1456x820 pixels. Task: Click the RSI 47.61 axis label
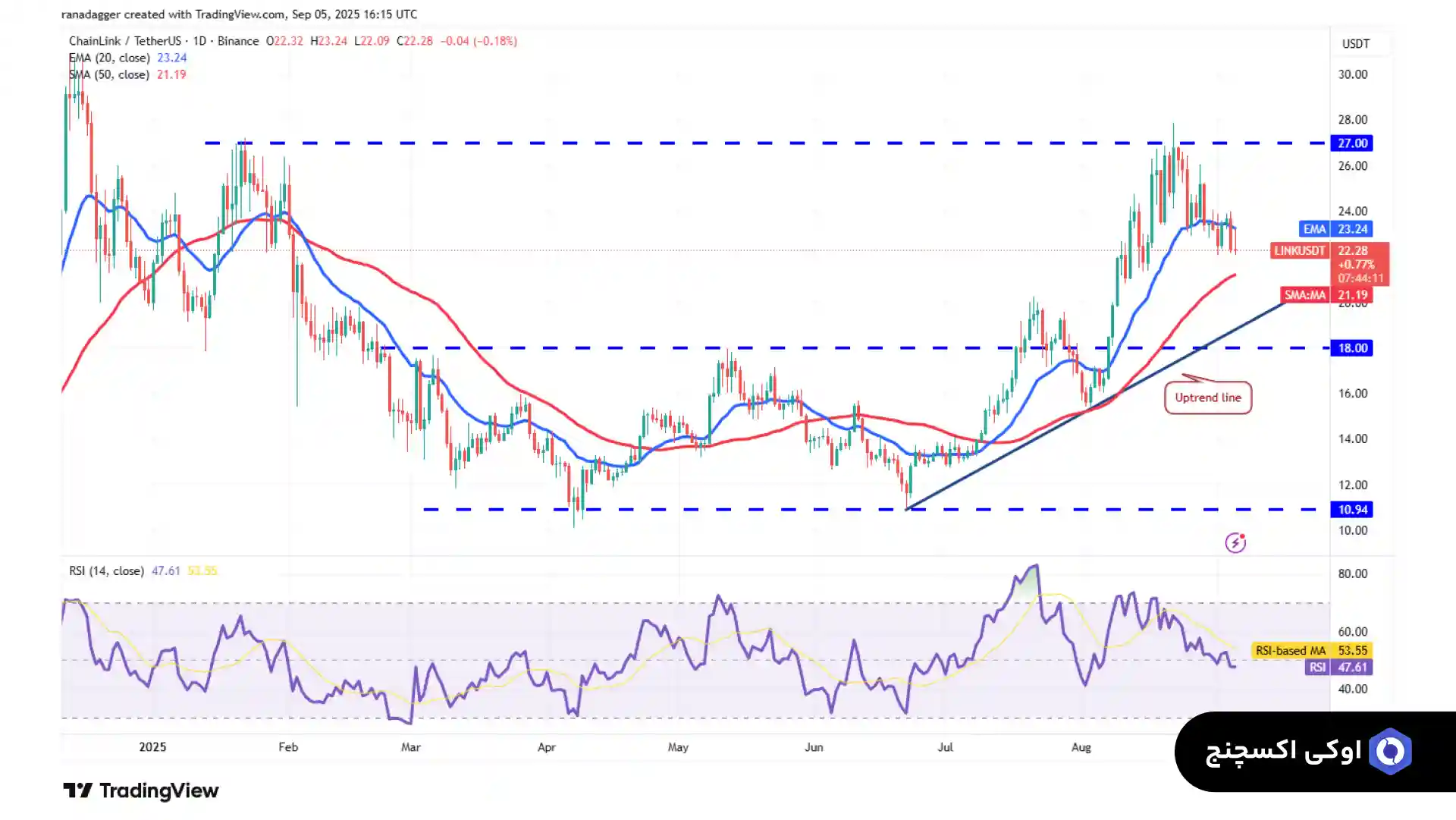1339,668
